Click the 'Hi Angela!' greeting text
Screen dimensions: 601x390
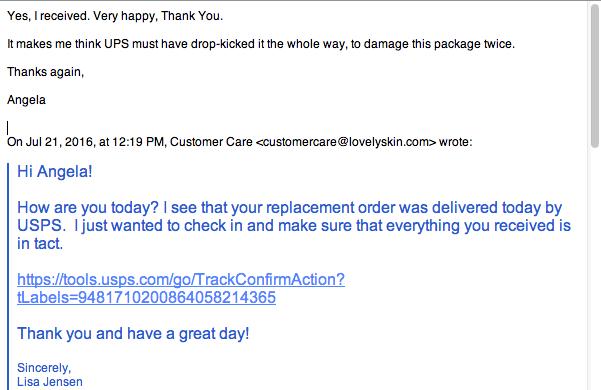(x=55, y=172)
